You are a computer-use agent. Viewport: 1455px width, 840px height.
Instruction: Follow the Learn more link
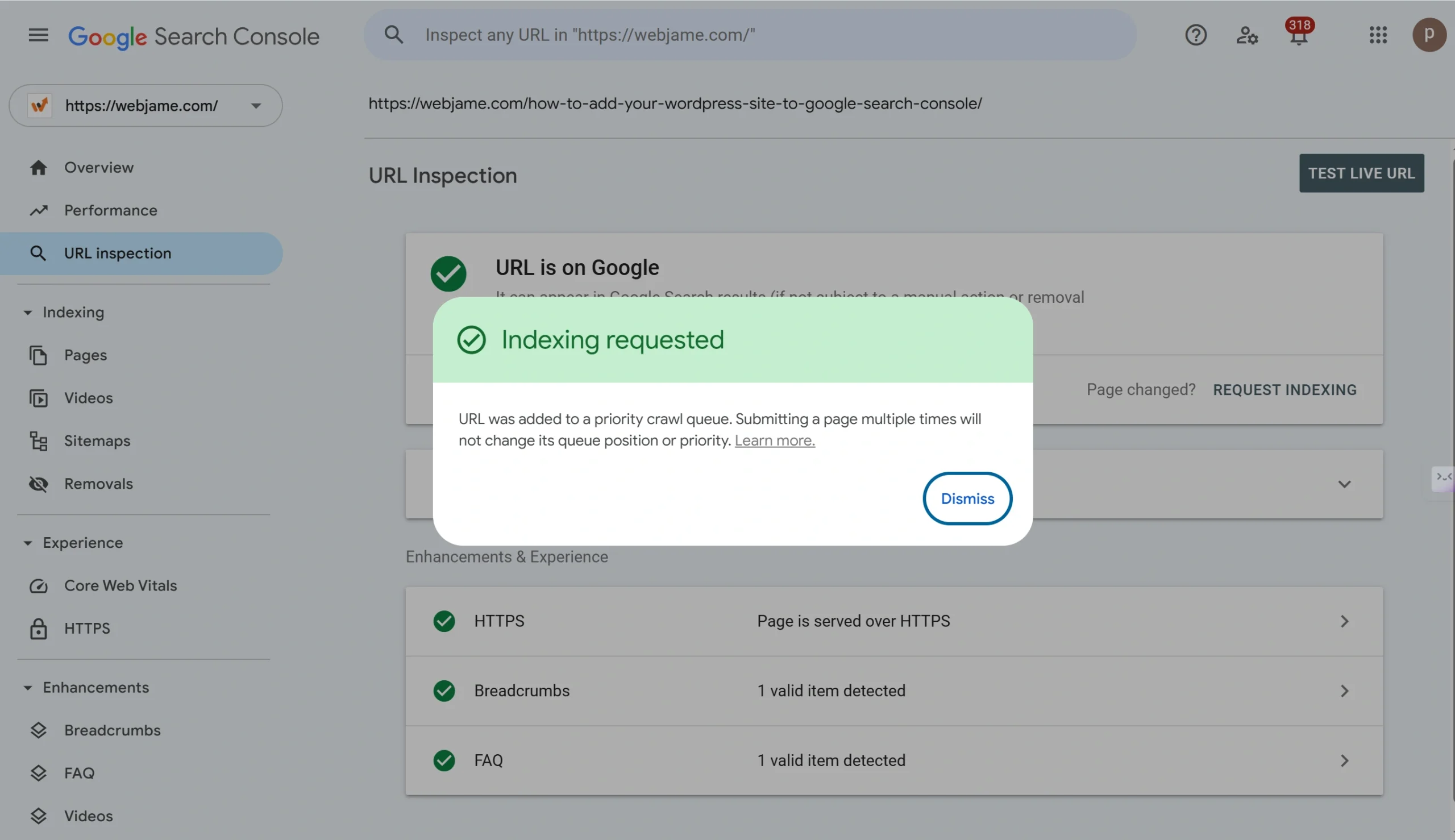click(774, 441)
